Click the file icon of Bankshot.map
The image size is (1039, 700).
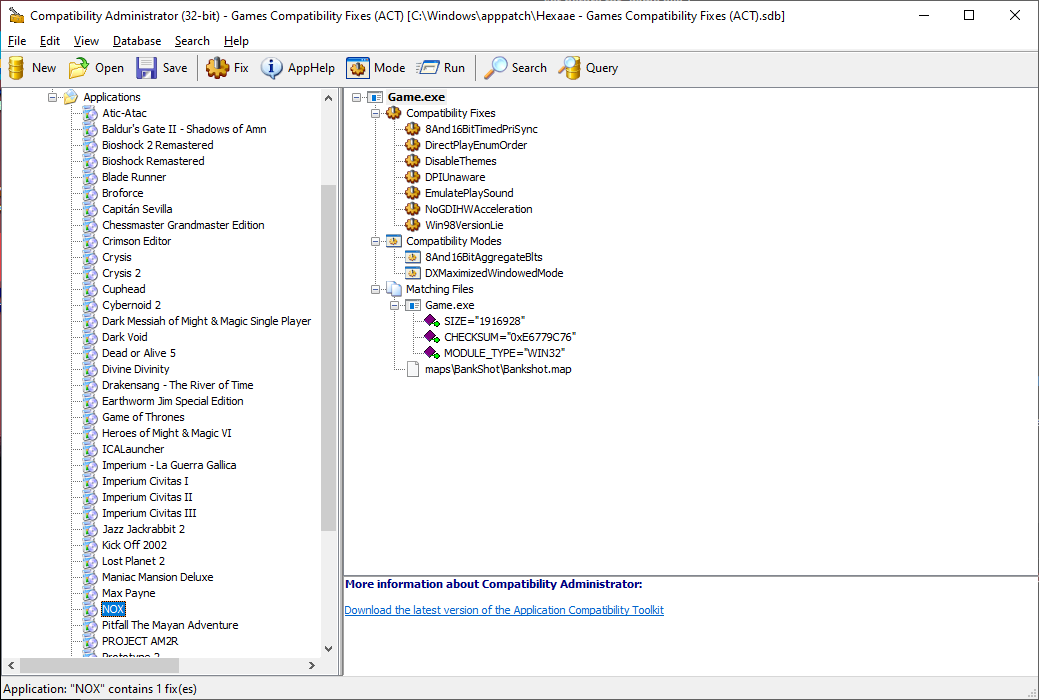coord(412,369)
